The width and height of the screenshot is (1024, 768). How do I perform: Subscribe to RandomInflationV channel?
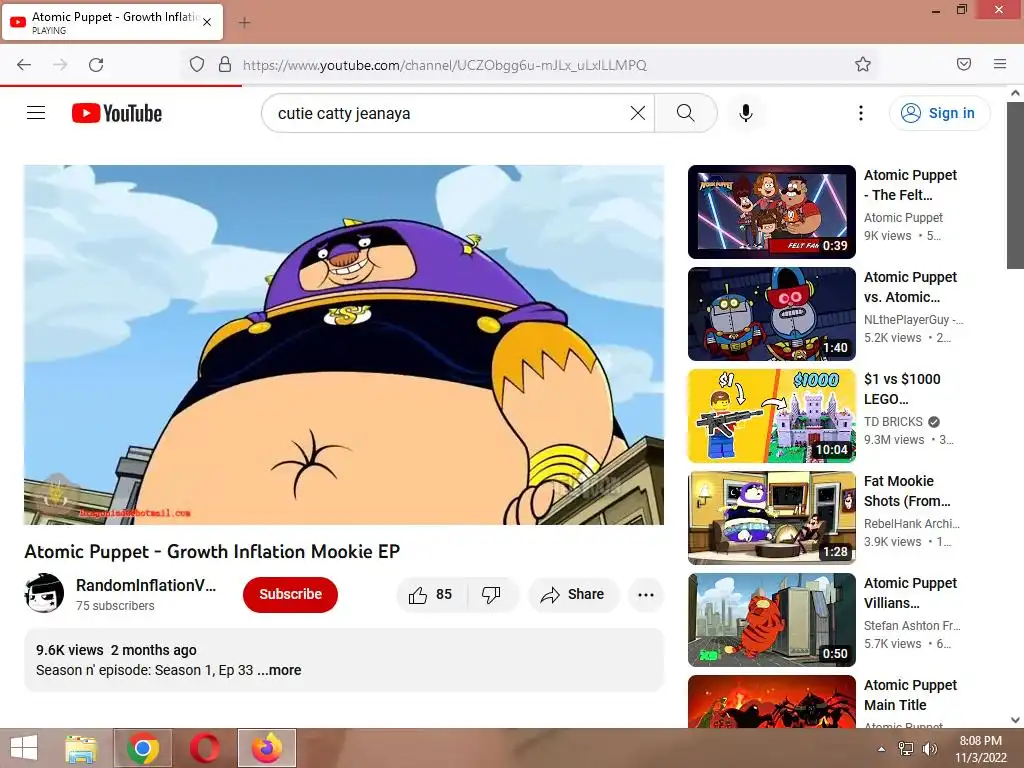(x=291, y=594)
